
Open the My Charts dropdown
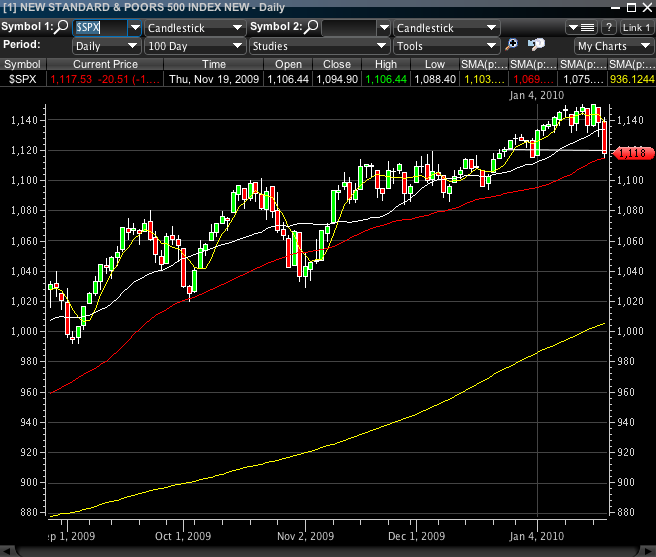click(610, 46)
